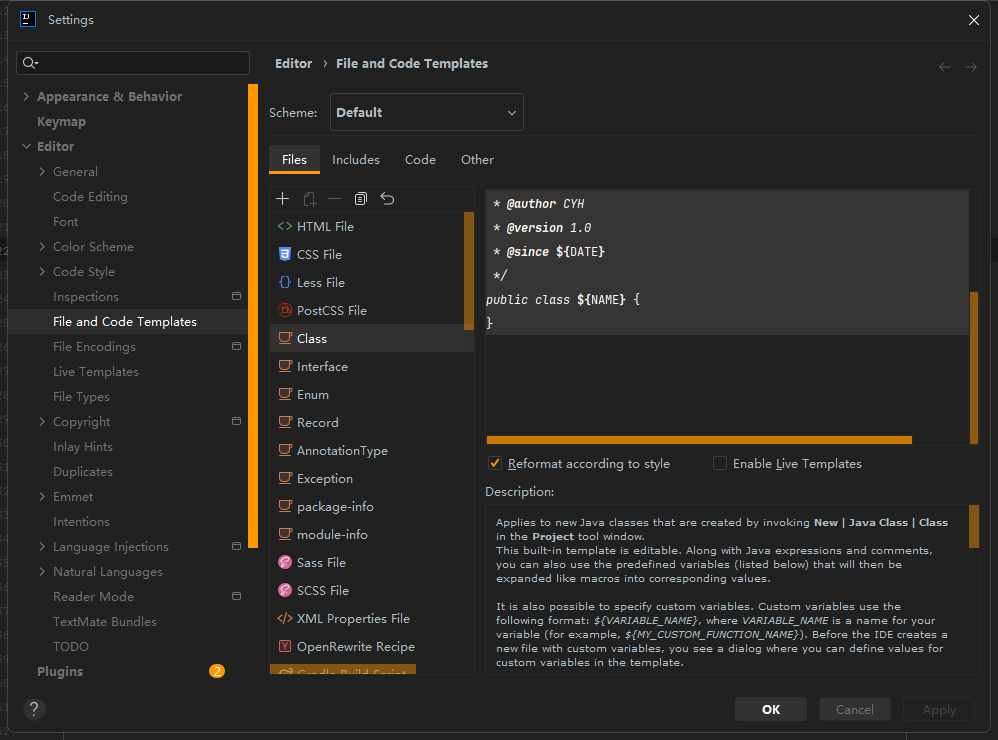
Task: Click the HTML File template icon
Action: point(285,227)
